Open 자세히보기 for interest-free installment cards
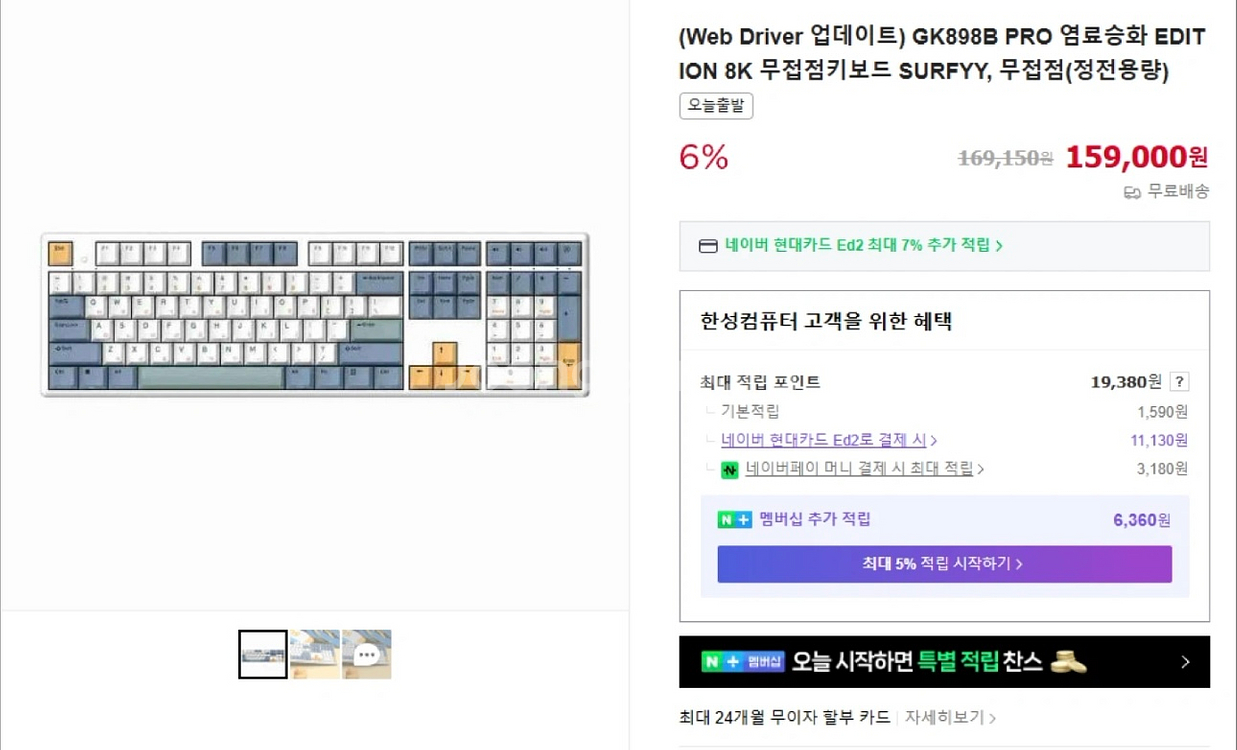Image resolution: width=1237 pixels, height=750 pixels. click(951, 717)
